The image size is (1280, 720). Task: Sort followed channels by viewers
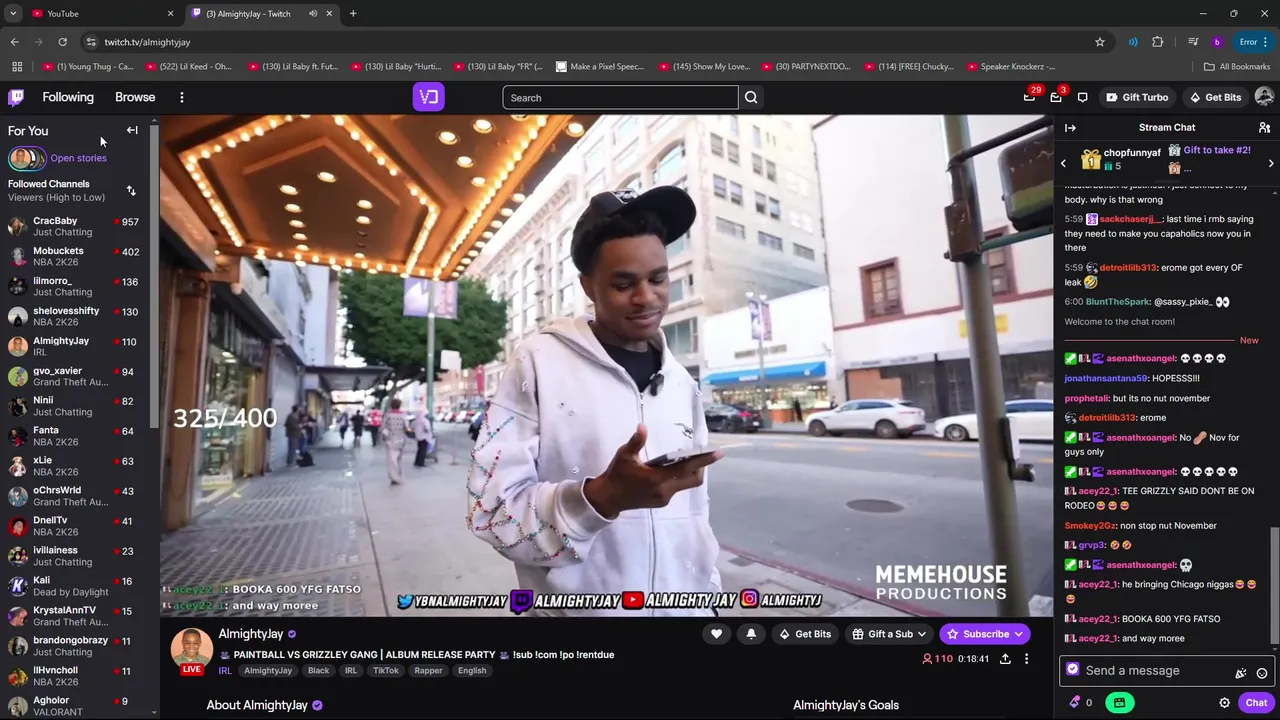point(130,190)
